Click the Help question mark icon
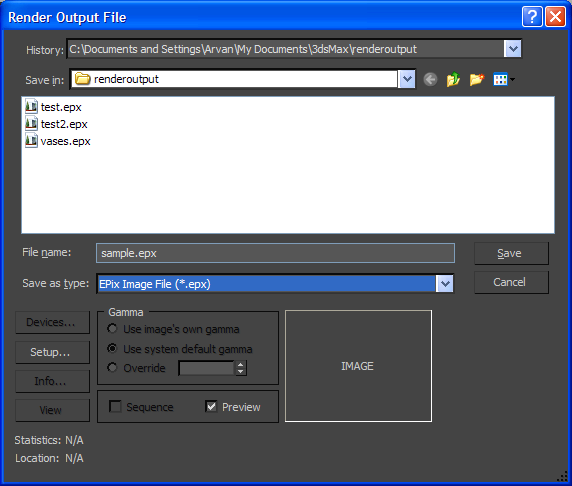The width and height of the screenshot is (572, 486). pos(532,17)
